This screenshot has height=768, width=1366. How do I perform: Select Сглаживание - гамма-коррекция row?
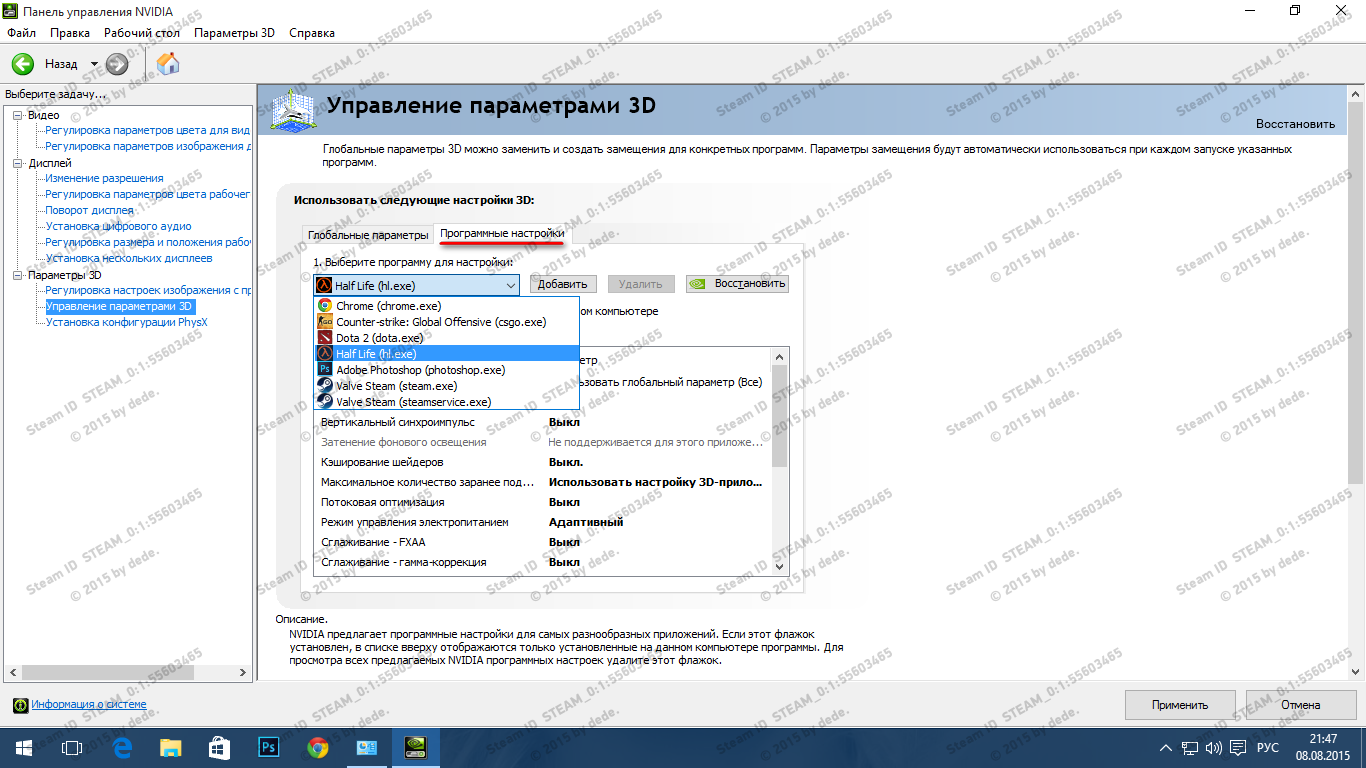[543, 562]
